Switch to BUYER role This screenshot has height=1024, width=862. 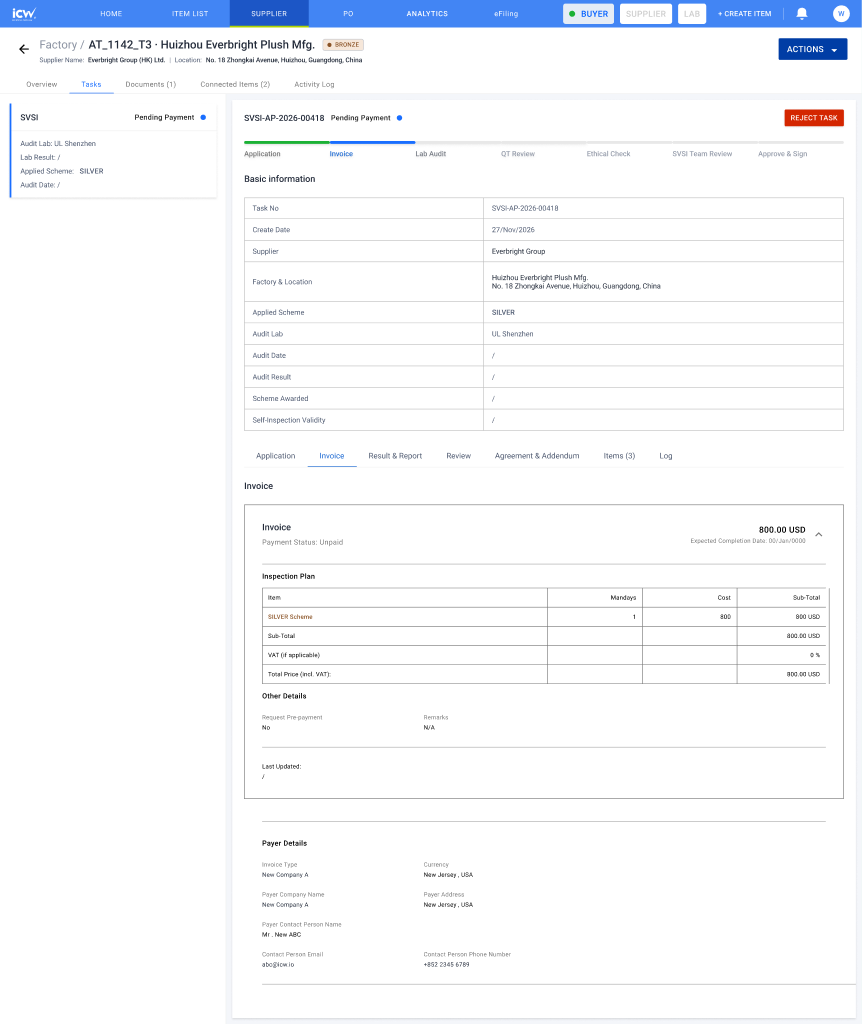(588, 13)
